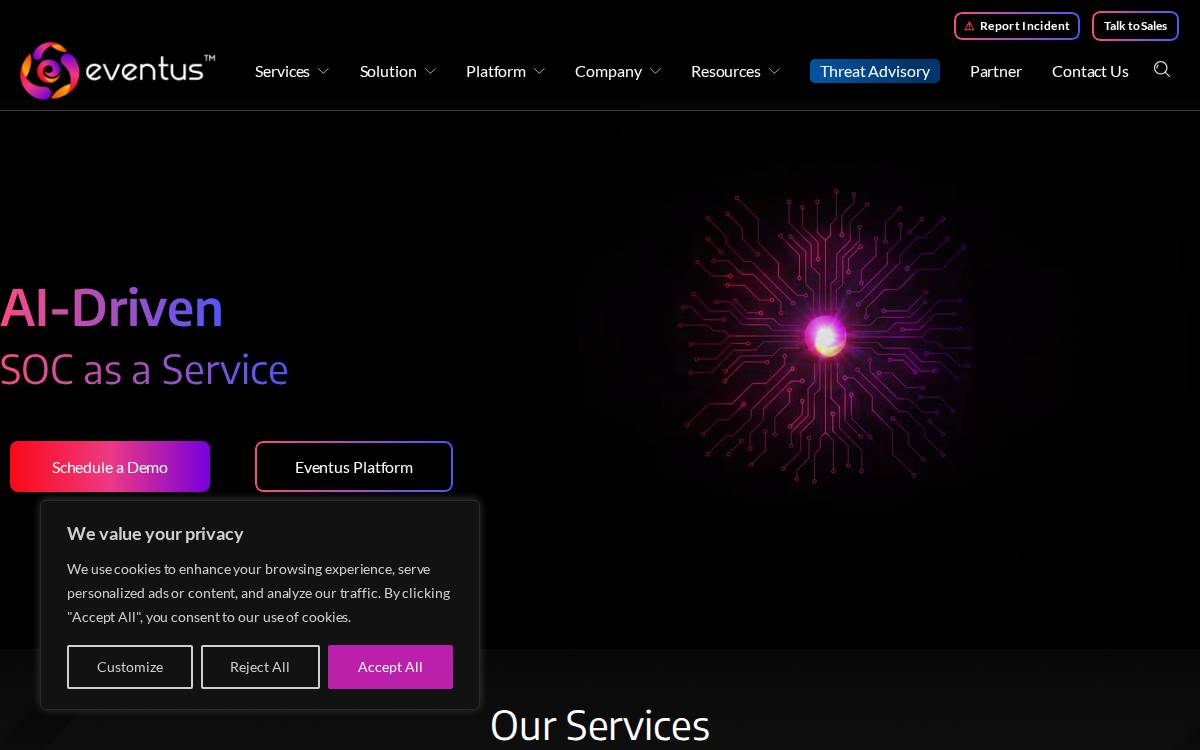Accept All cookies
The width and height of the screenshot is (1200, 750).
click(390, 667)
